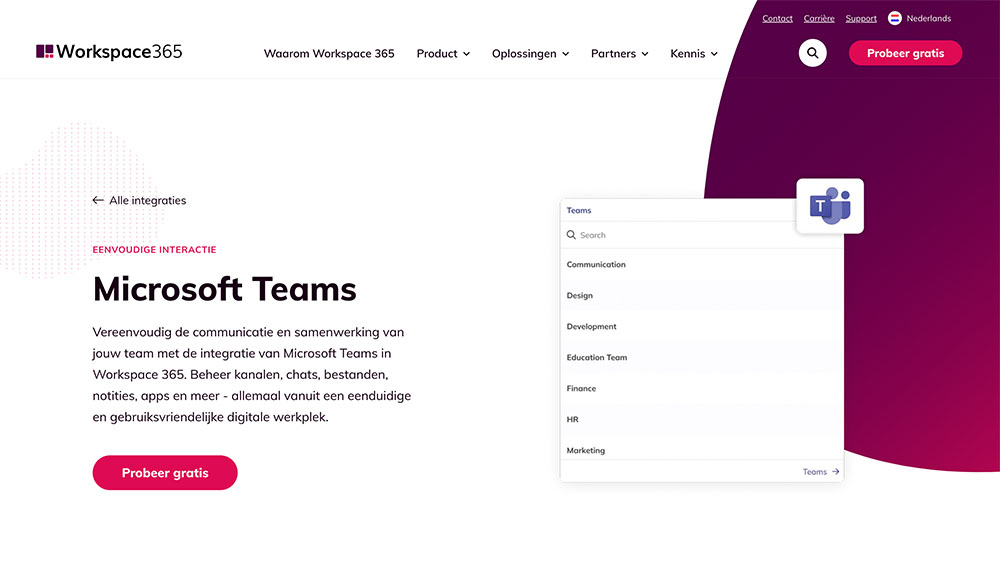Click the Netherlands flag icon
1000x562 pixels.
[895, 18]
